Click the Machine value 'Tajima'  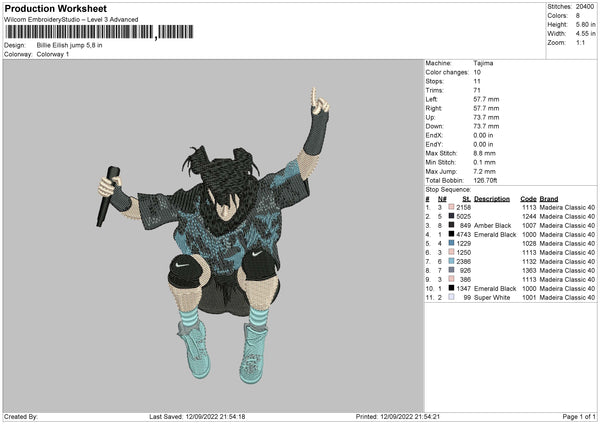pos(483,63)
